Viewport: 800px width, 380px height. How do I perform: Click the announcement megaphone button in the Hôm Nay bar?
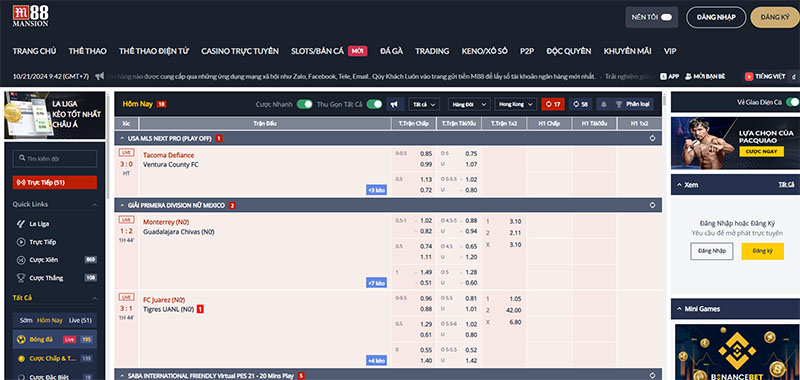coord(394,104)
